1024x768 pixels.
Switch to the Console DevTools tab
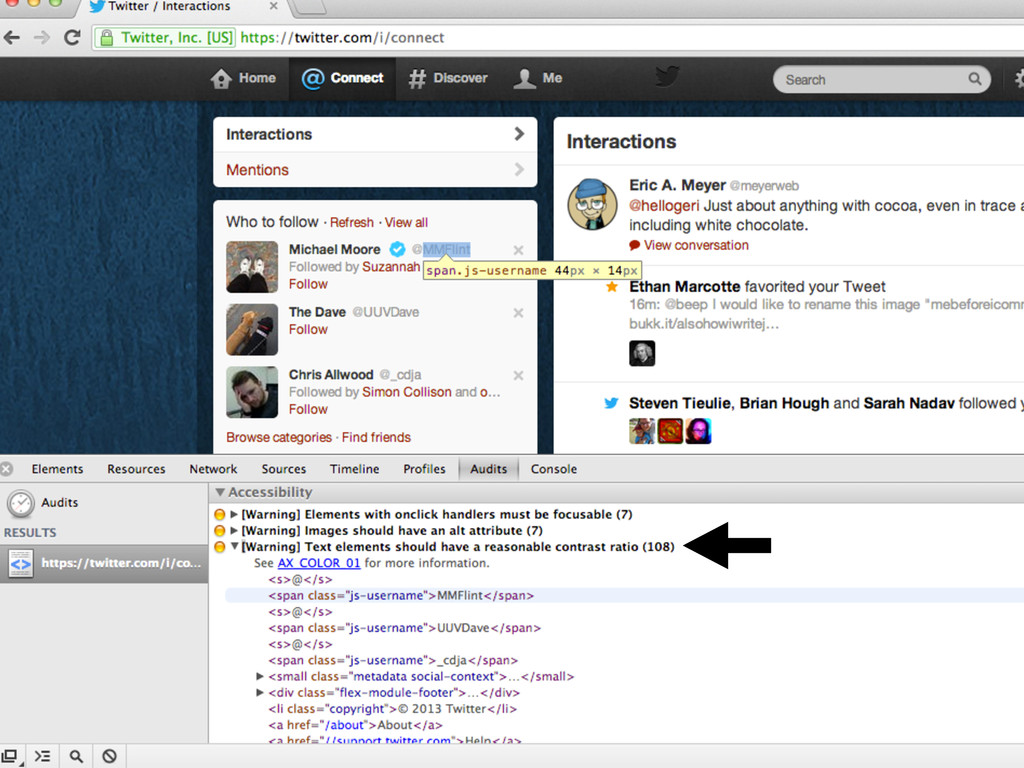pos(554,469)
